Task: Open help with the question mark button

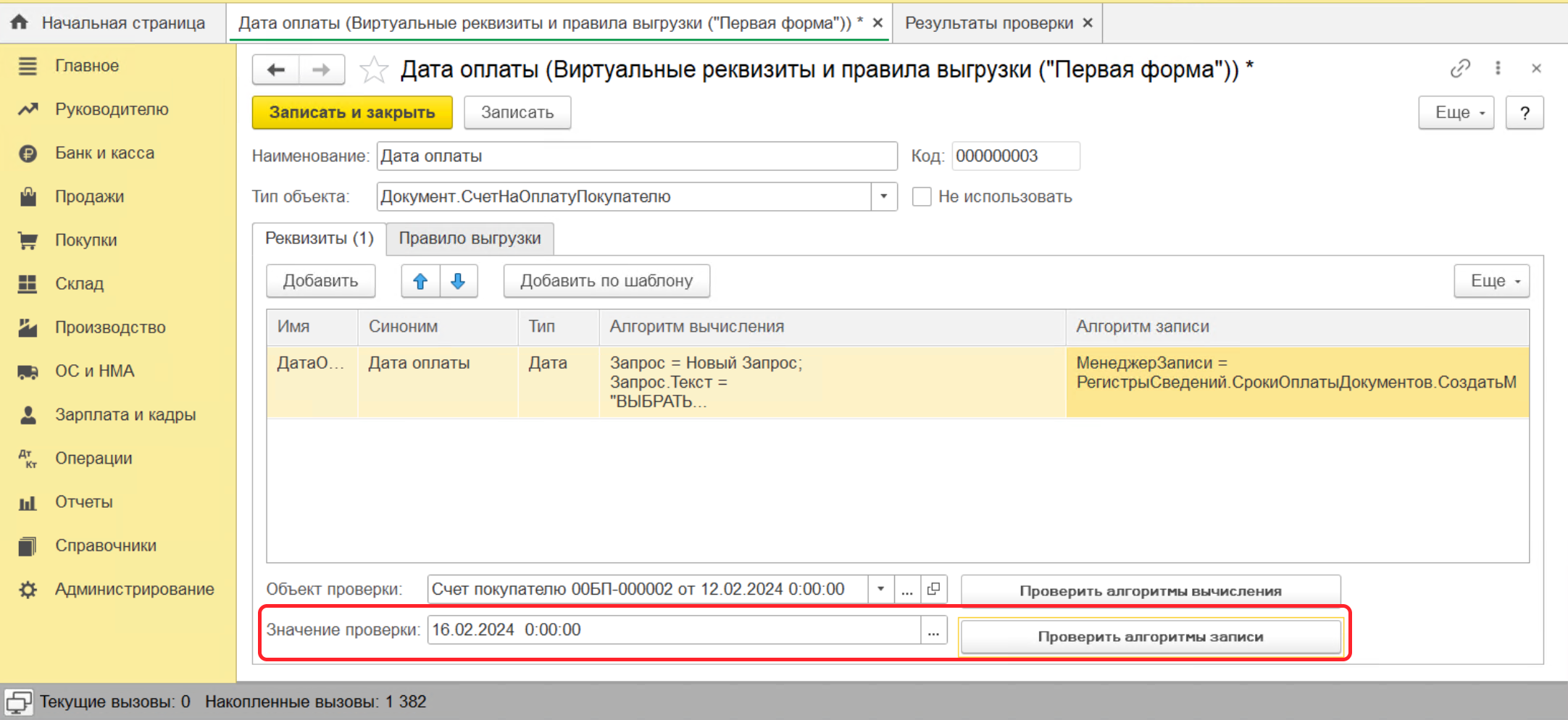Action: (x=1525, y=112)
